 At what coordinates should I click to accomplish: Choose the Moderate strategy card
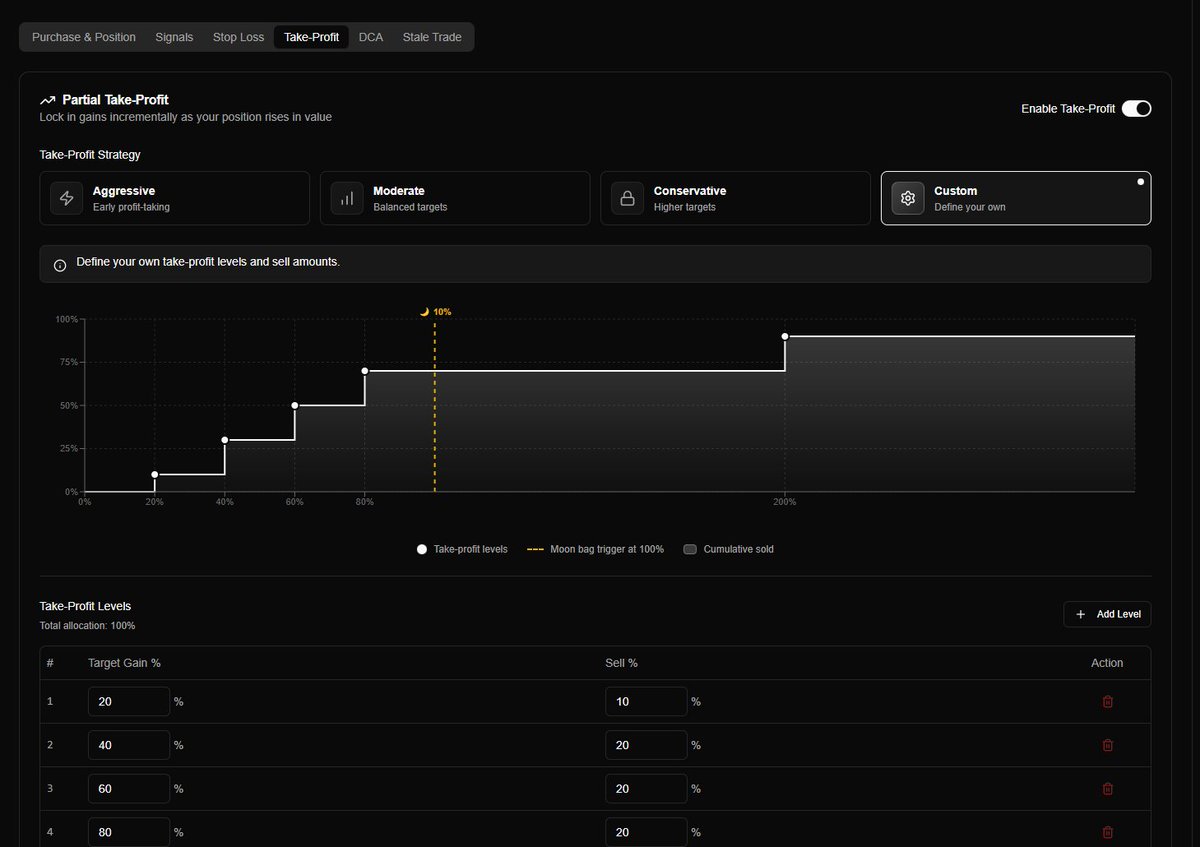pos(455,198)
